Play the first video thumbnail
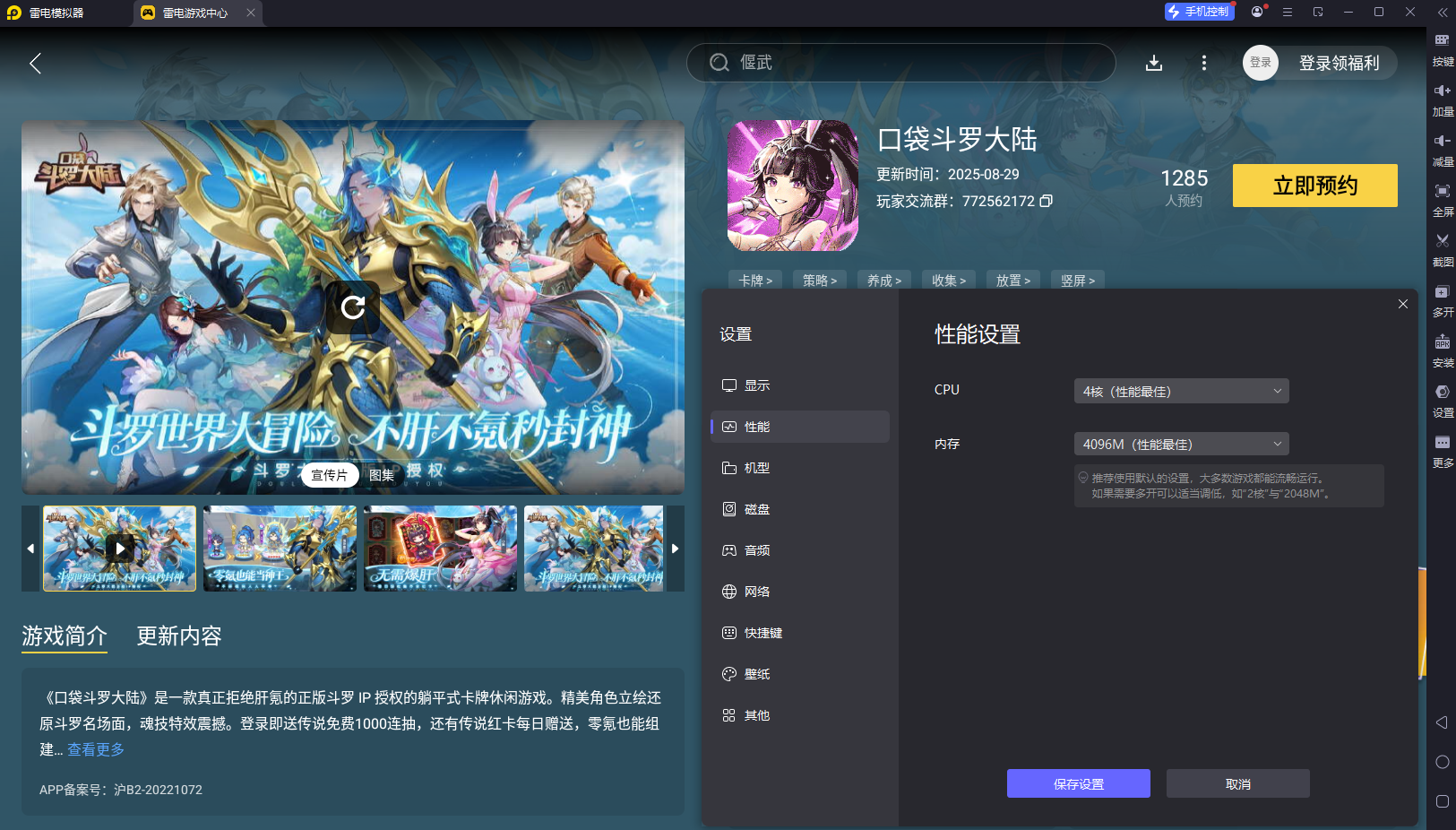Screen dimensions: 1456x830 coord(120,548)
